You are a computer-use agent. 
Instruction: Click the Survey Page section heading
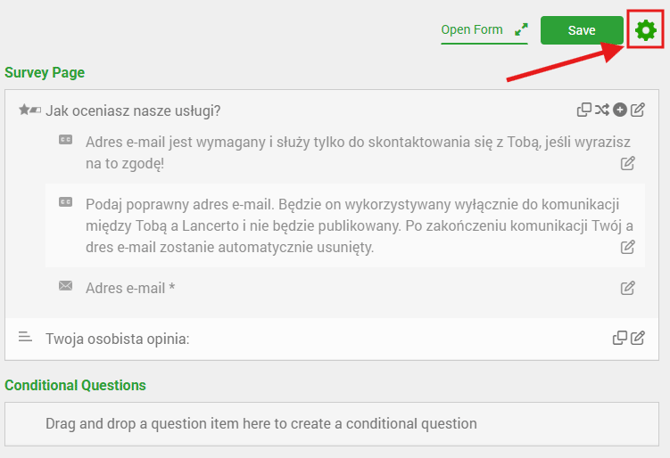click(x=45, y=73)
